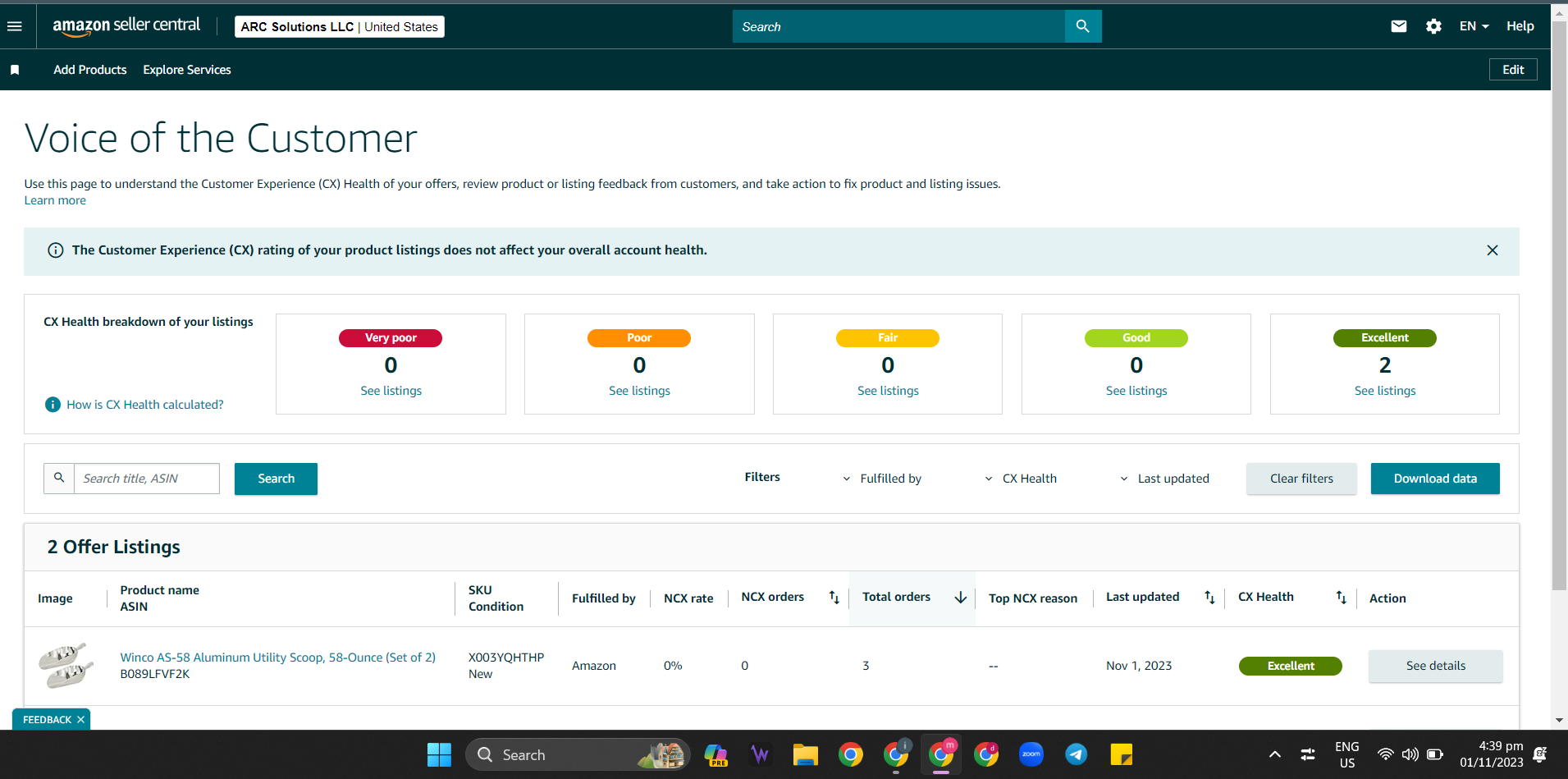1568x779 pixels.
Task: Click the orange Poor badge
Action: click(639, 338)
